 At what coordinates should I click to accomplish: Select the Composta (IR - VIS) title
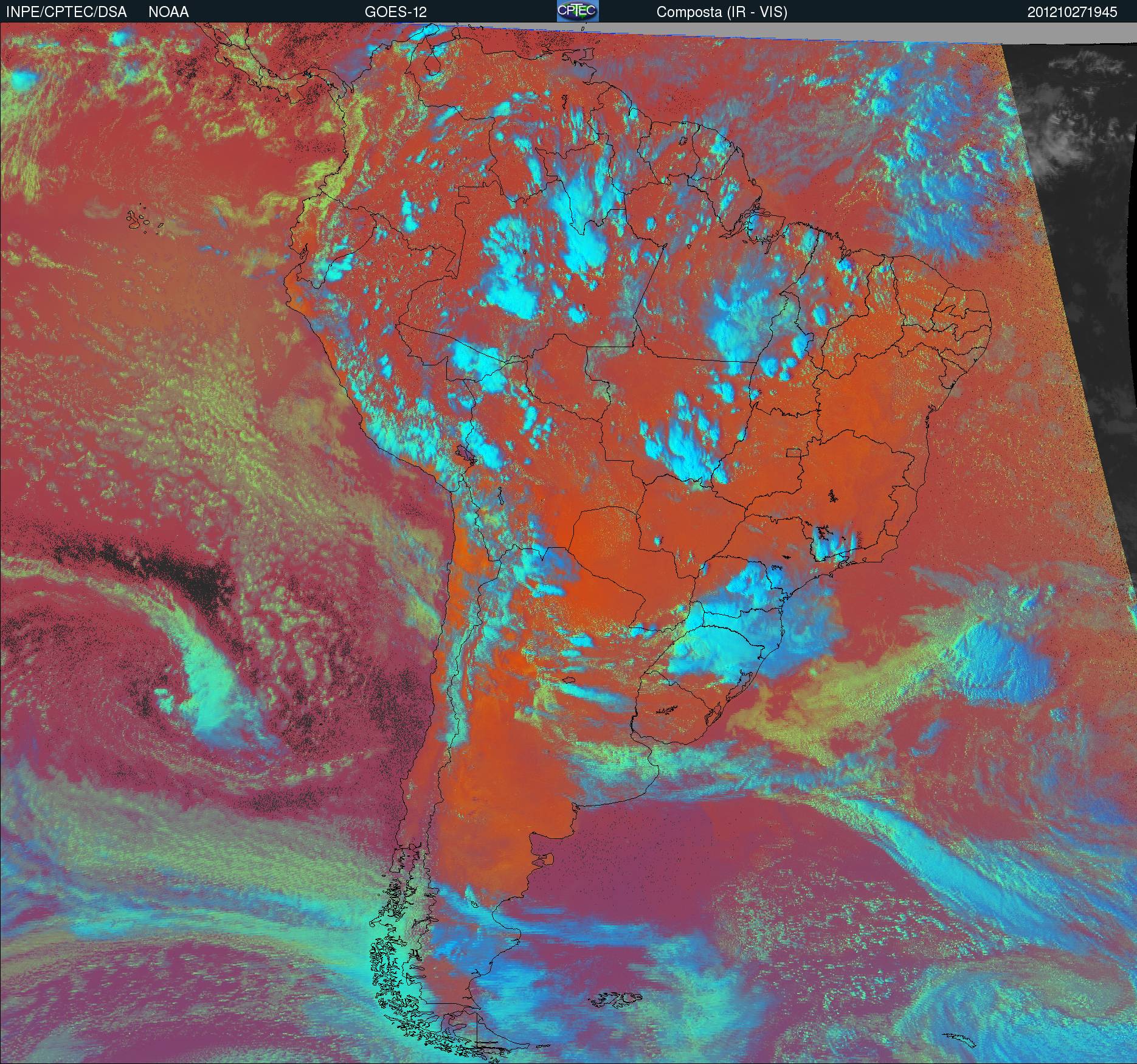pos(722,12)
